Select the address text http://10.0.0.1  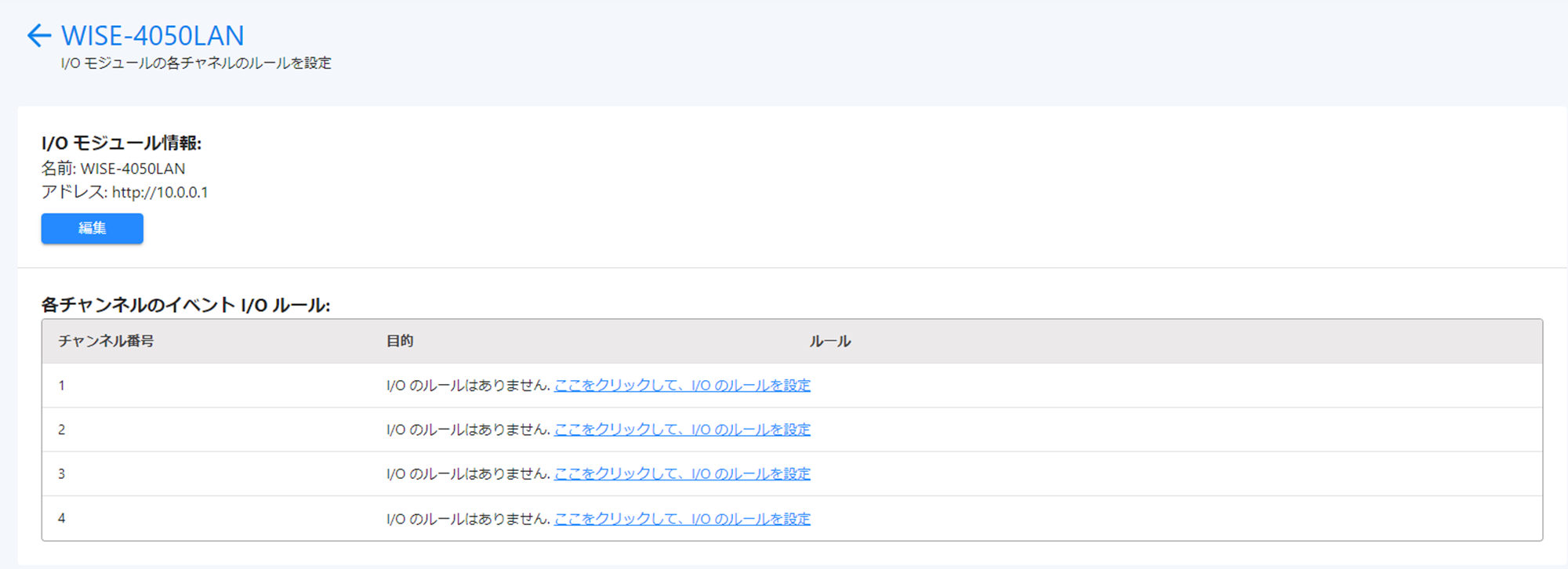click(x=160, y=192)
